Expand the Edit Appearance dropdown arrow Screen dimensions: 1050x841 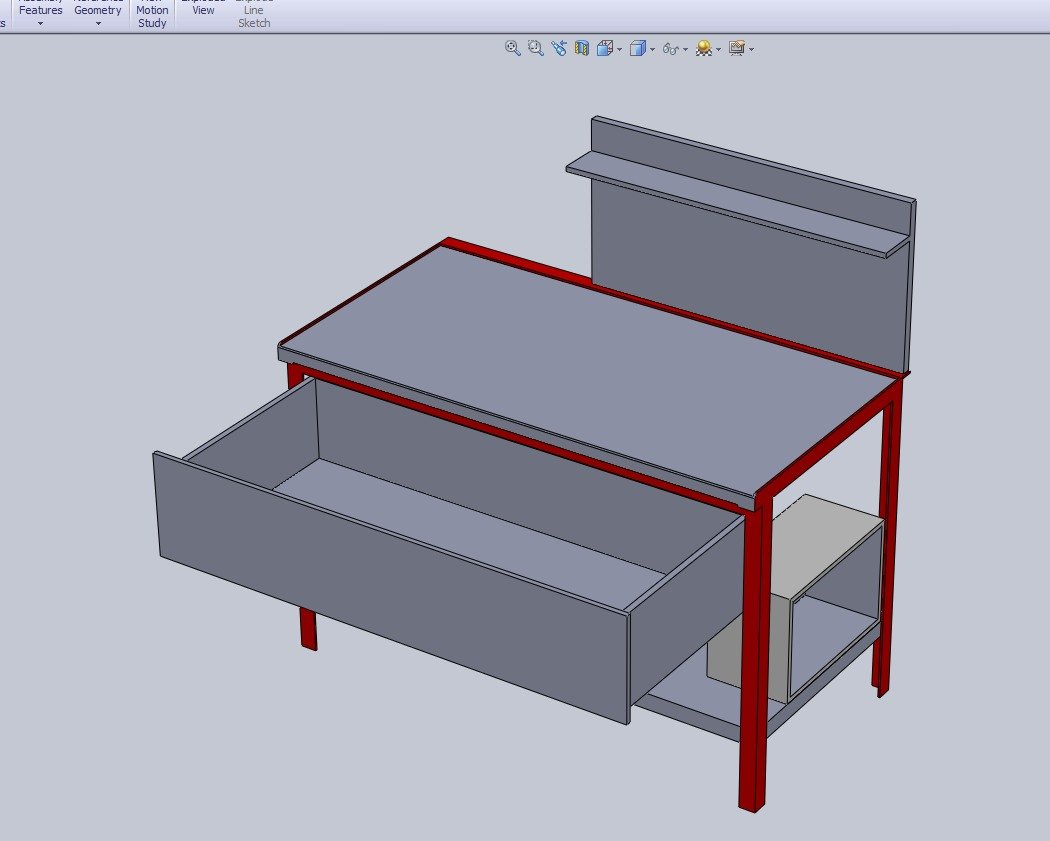pyautogui.click(x=719, y=49)
